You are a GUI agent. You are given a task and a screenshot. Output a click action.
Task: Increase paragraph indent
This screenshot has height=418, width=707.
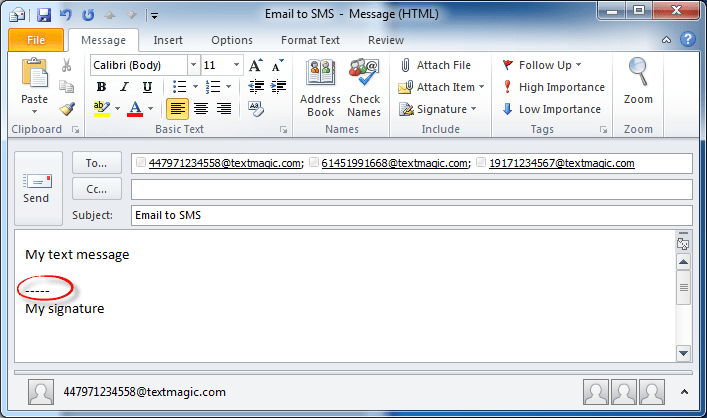click(278, 86)
